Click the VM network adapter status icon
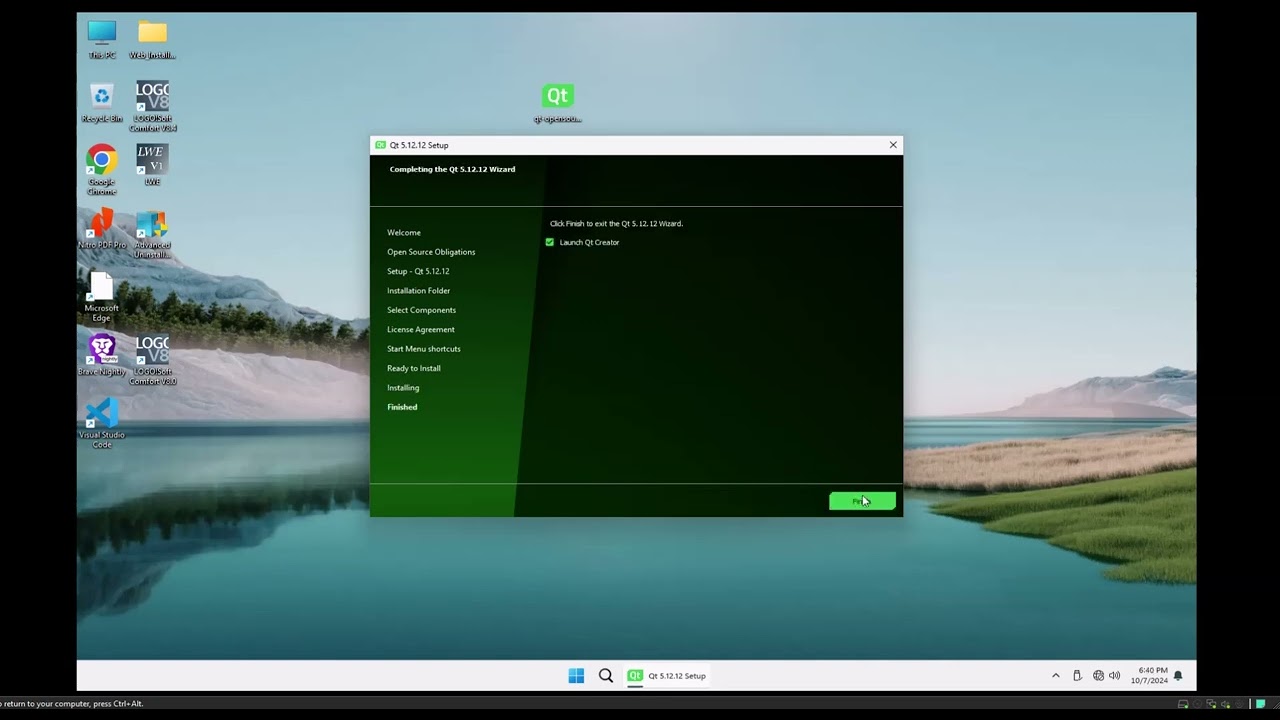1280x720 pixels. coord(1211,704)
